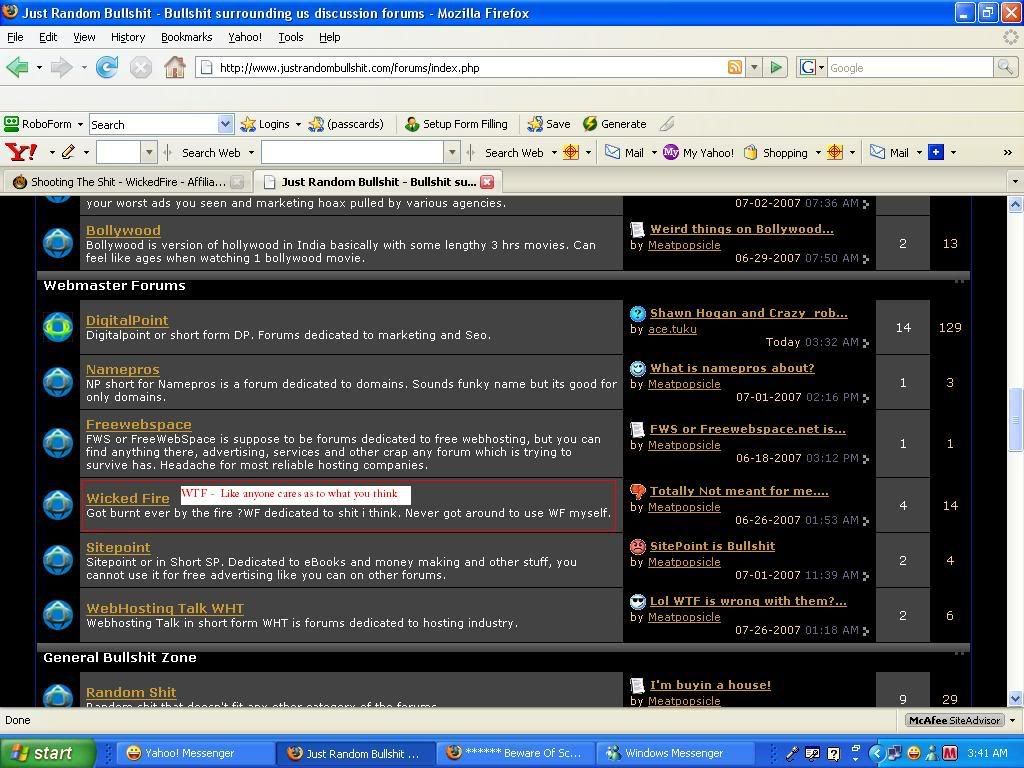Image resolution: width=1024 pixels, height=768 pixels.
Task: Click the green Go arrow beside address bar
Action: point(776,67)
